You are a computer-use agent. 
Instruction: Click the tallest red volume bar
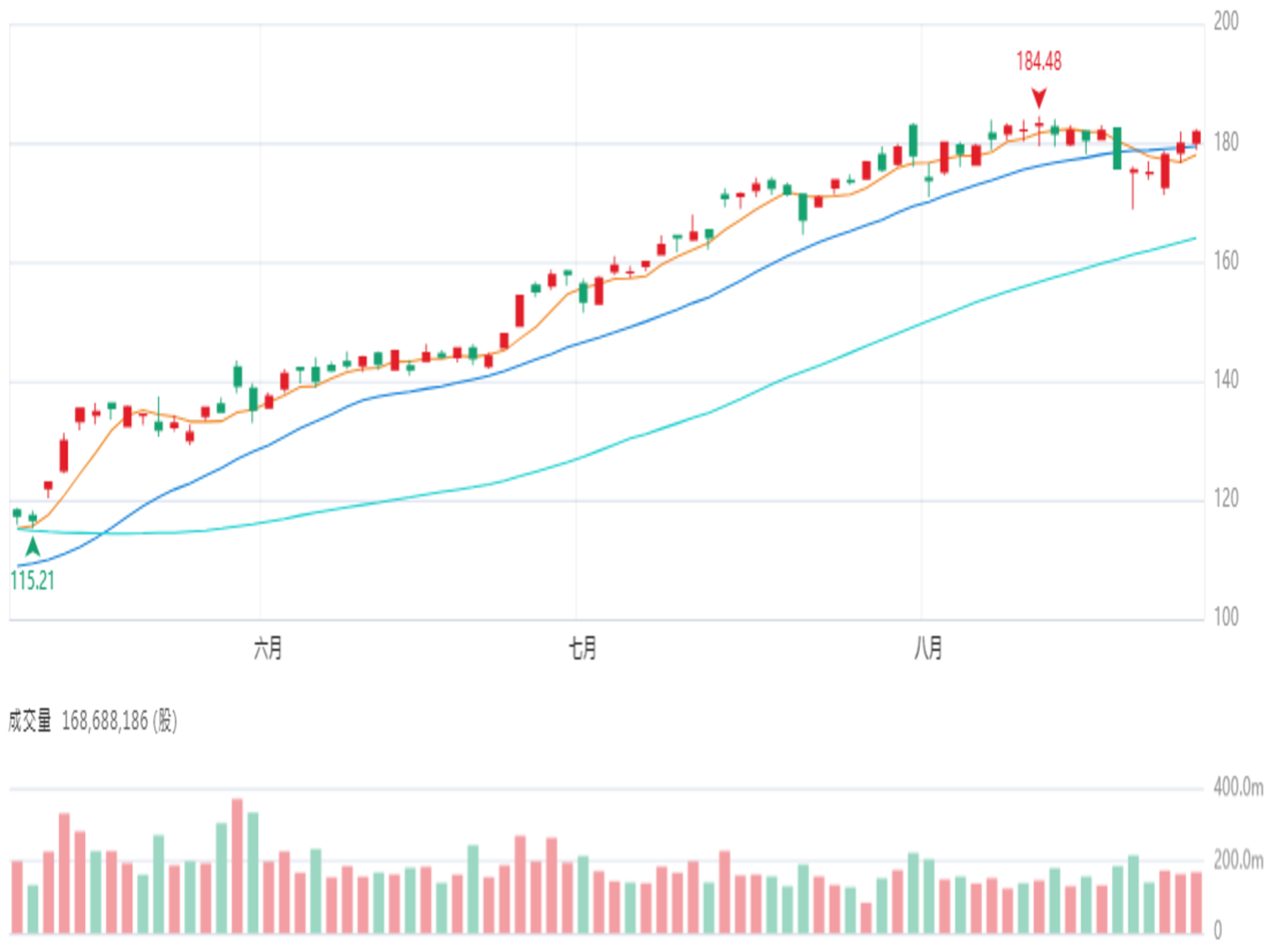pos(237,866)
